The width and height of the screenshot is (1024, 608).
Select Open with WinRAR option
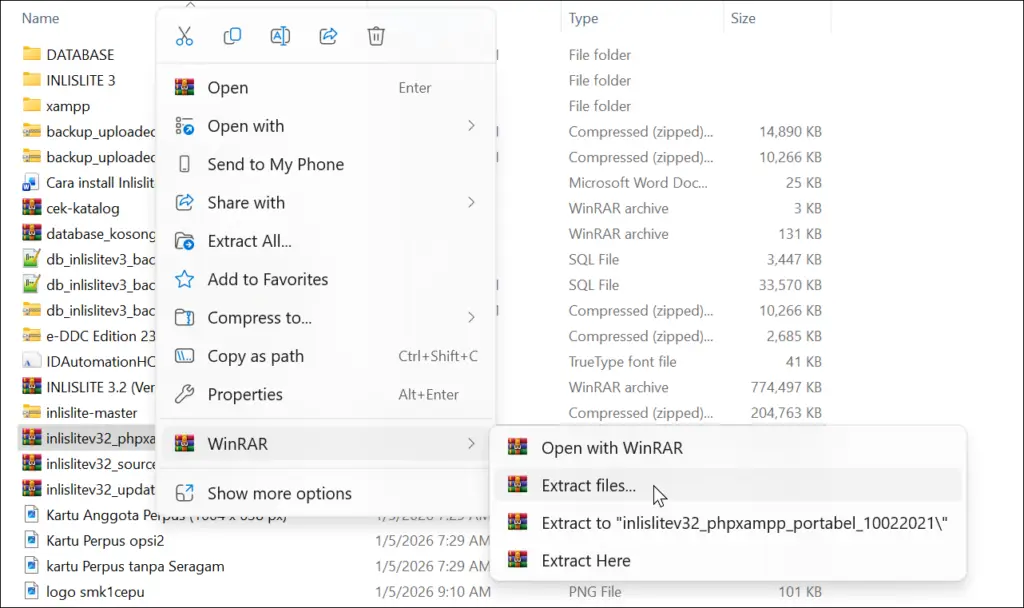pos(611,448)
